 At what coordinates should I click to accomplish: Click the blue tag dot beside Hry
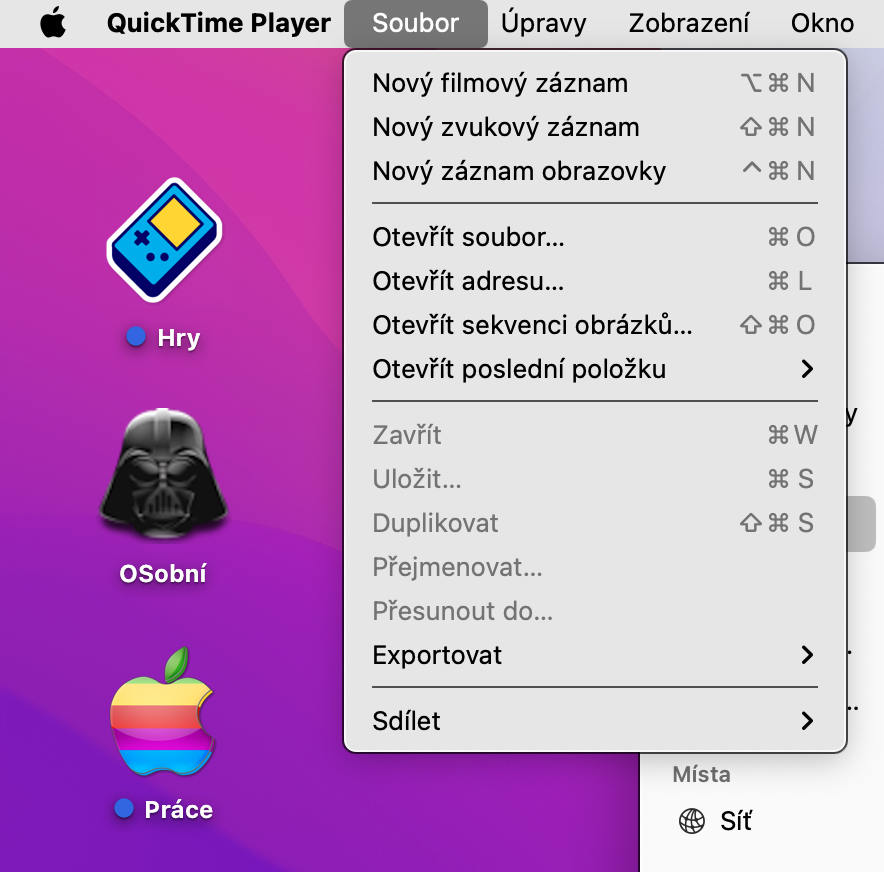point(136,337)
